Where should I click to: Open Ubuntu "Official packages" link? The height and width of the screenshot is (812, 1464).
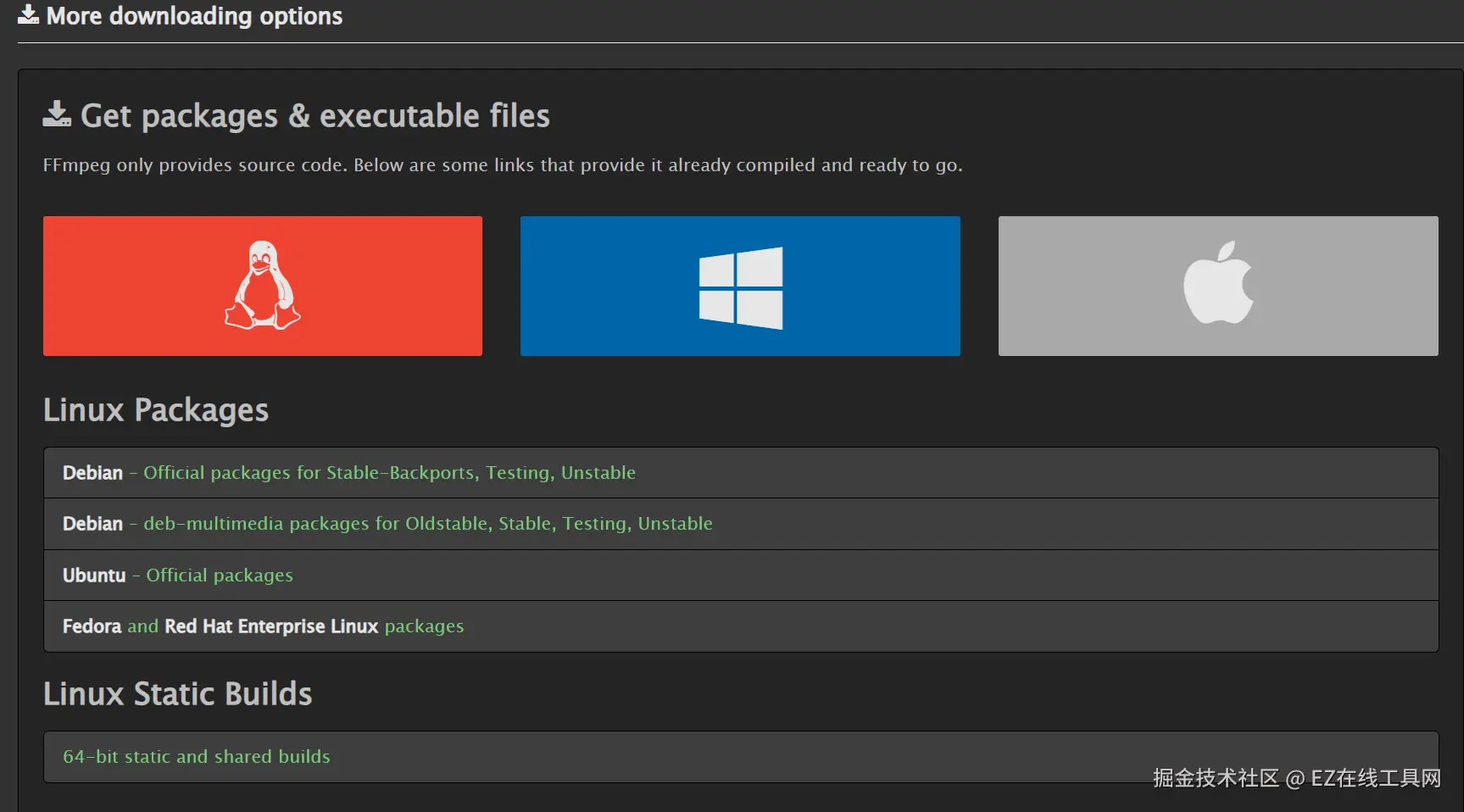pyautogui.click(x=220, y=576)
